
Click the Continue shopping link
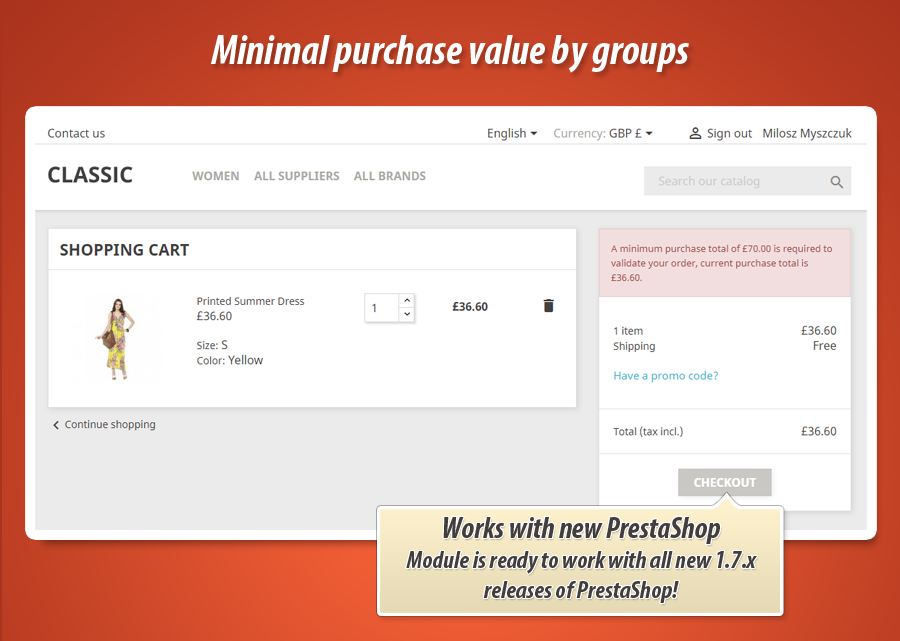tap(110, 424)
